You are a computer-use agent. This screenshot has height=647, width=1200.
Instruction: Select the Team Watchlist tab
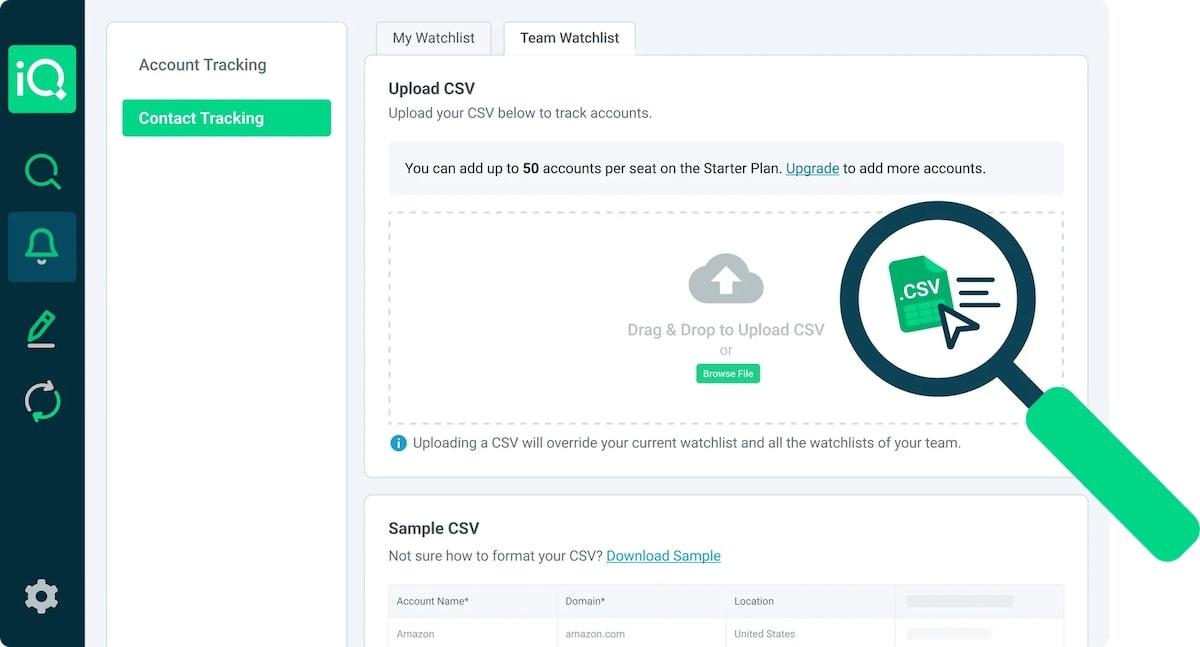[x=569, y=38]
